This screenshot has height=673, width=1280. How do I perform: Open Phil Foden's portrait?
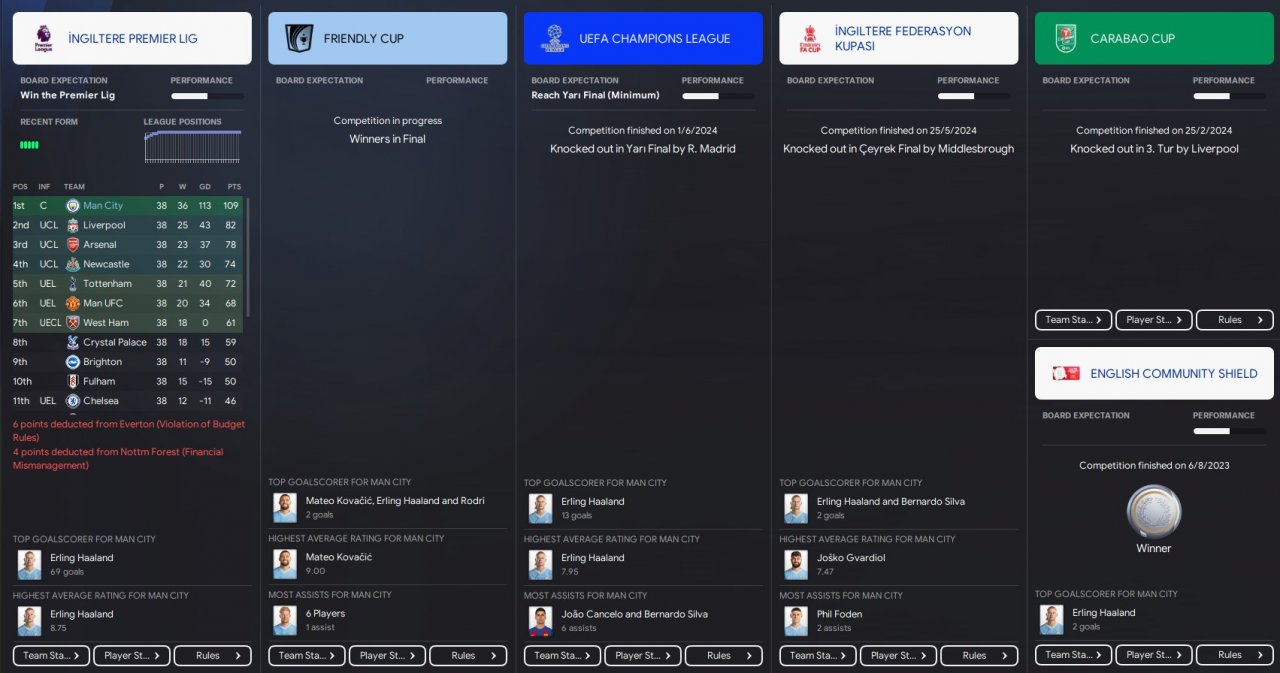pos(796,621)
